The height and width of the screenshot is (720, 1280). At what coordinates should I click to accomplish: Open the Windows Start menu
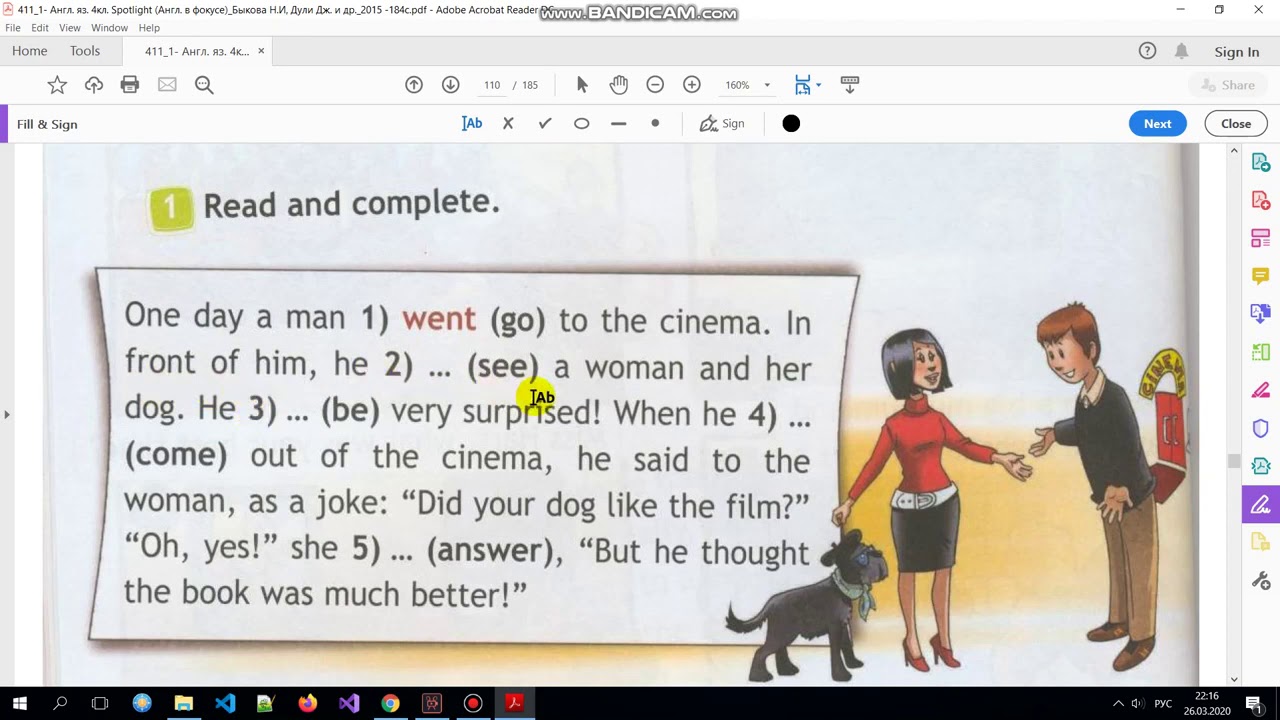(x=20, y=703)
